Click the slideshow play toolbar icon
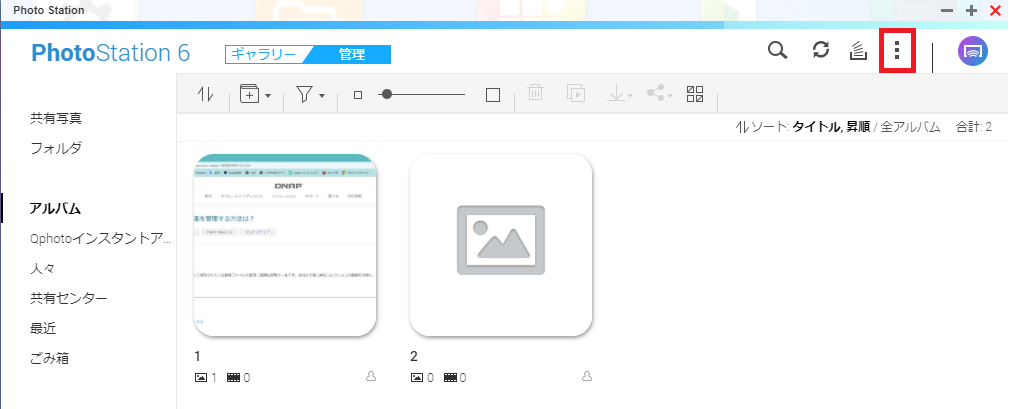Viewport: 1010px width, 409px height. tap(575, 93)
